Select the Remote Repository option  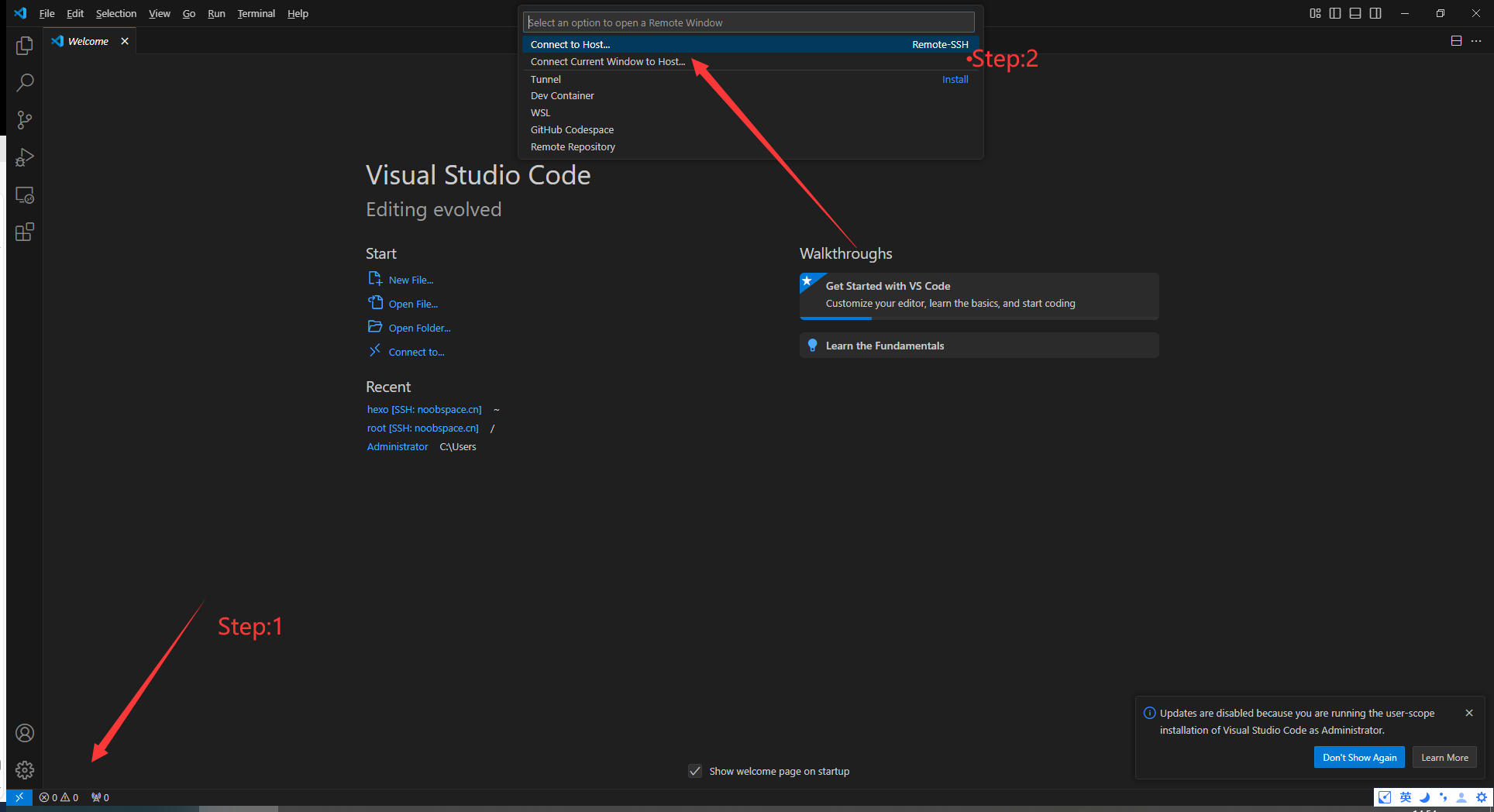pyautogui.click(x=749, y=146)
